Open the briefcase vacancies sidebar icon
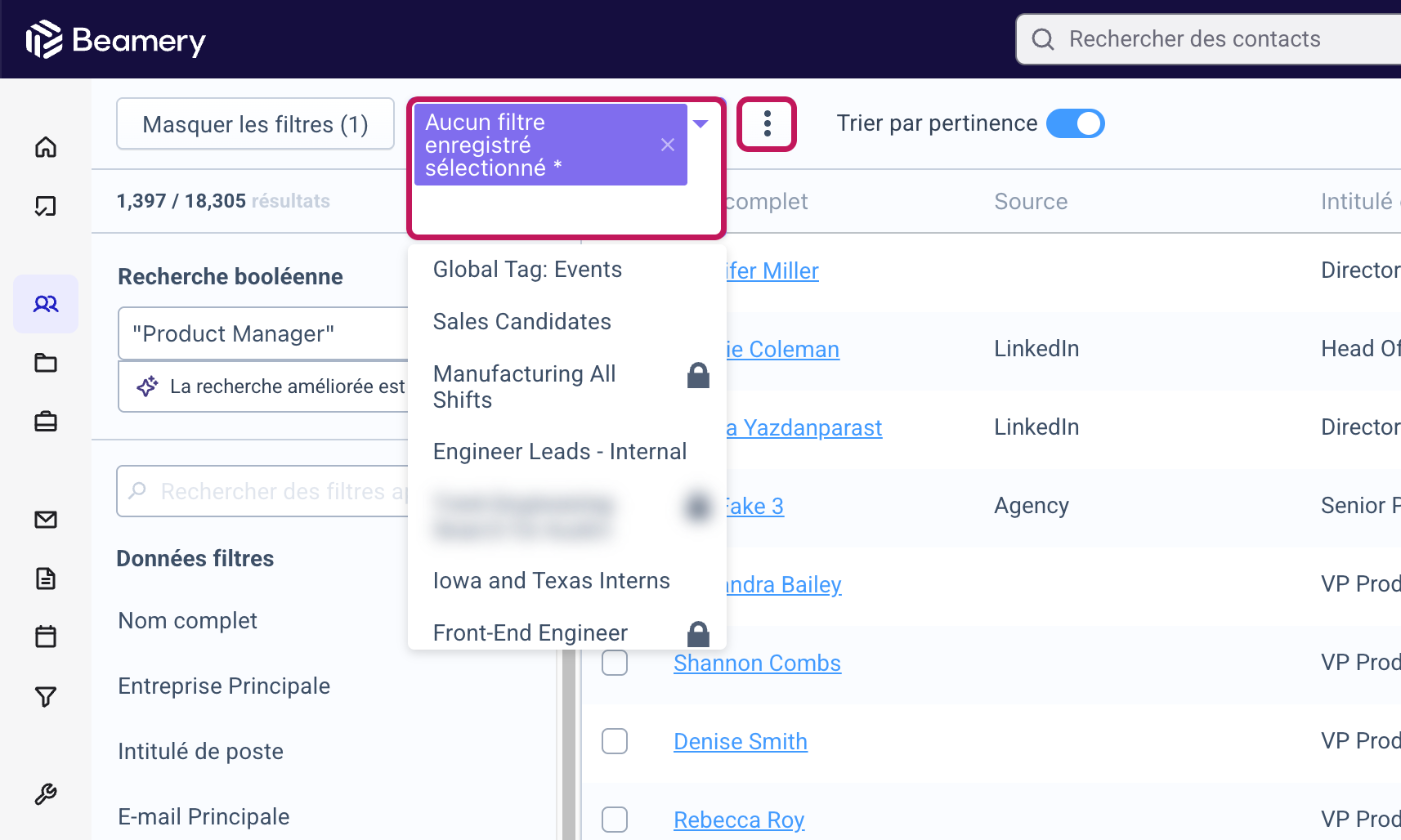The image size is (1401, 840). point(45,422)
